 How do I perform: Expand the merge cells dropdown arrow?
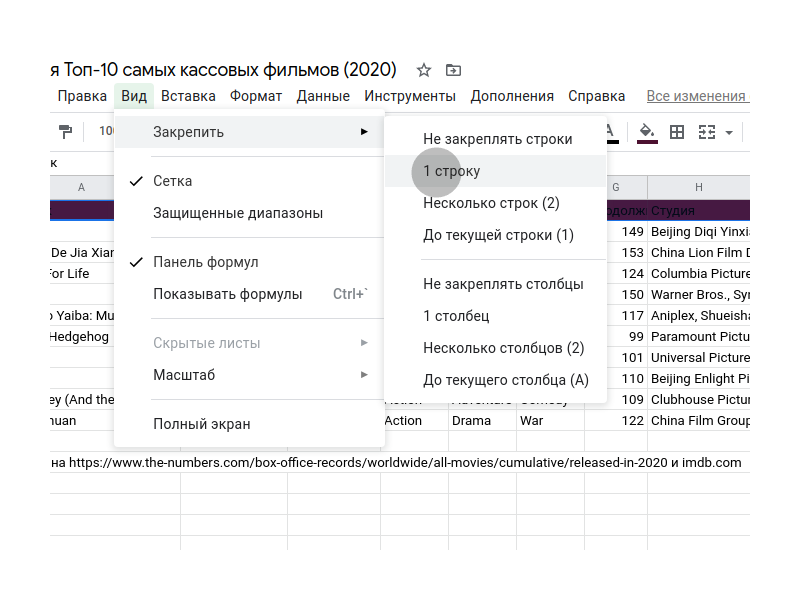(729, 133)
